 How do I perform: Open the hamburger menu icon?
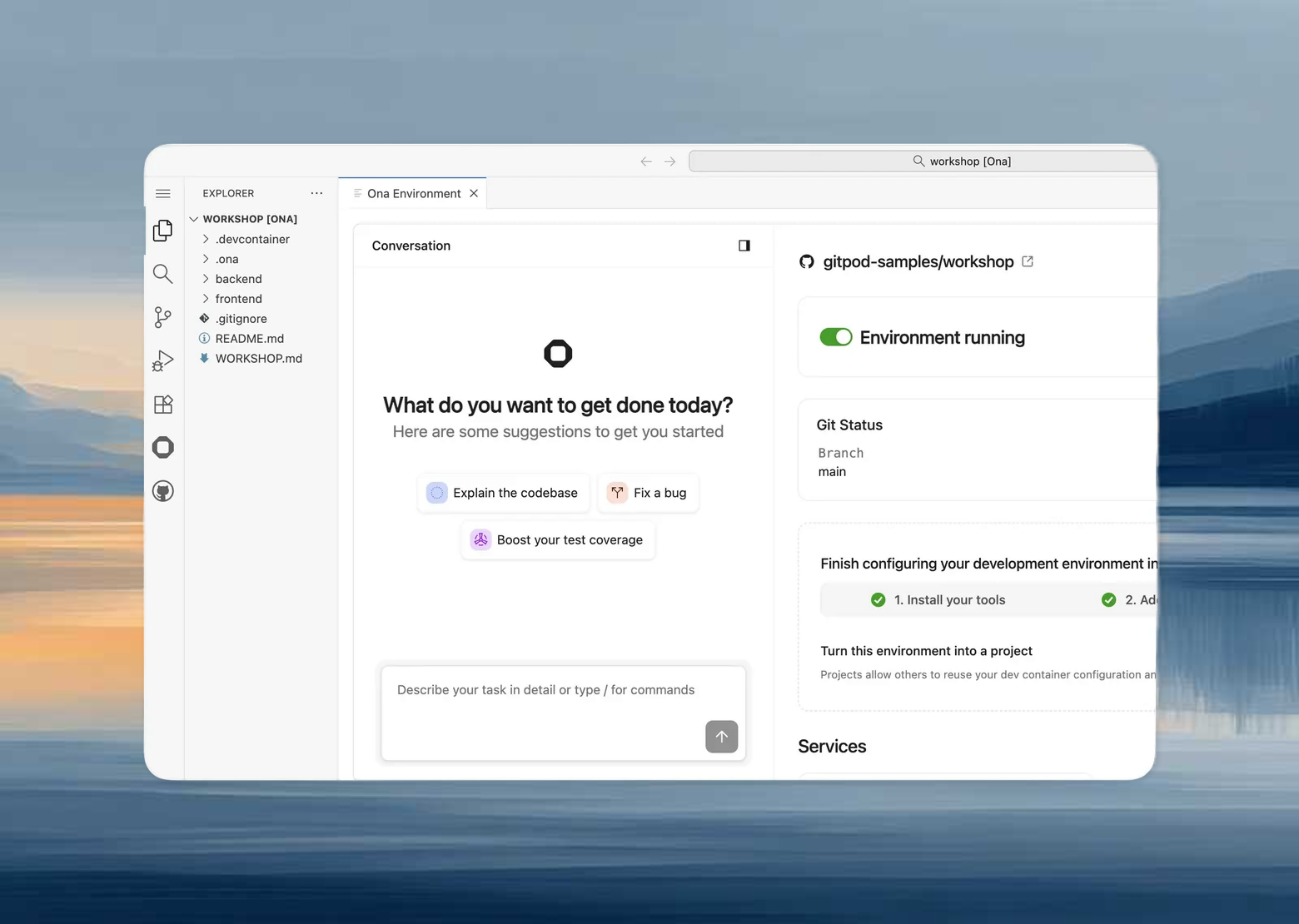tap(163, 192)
